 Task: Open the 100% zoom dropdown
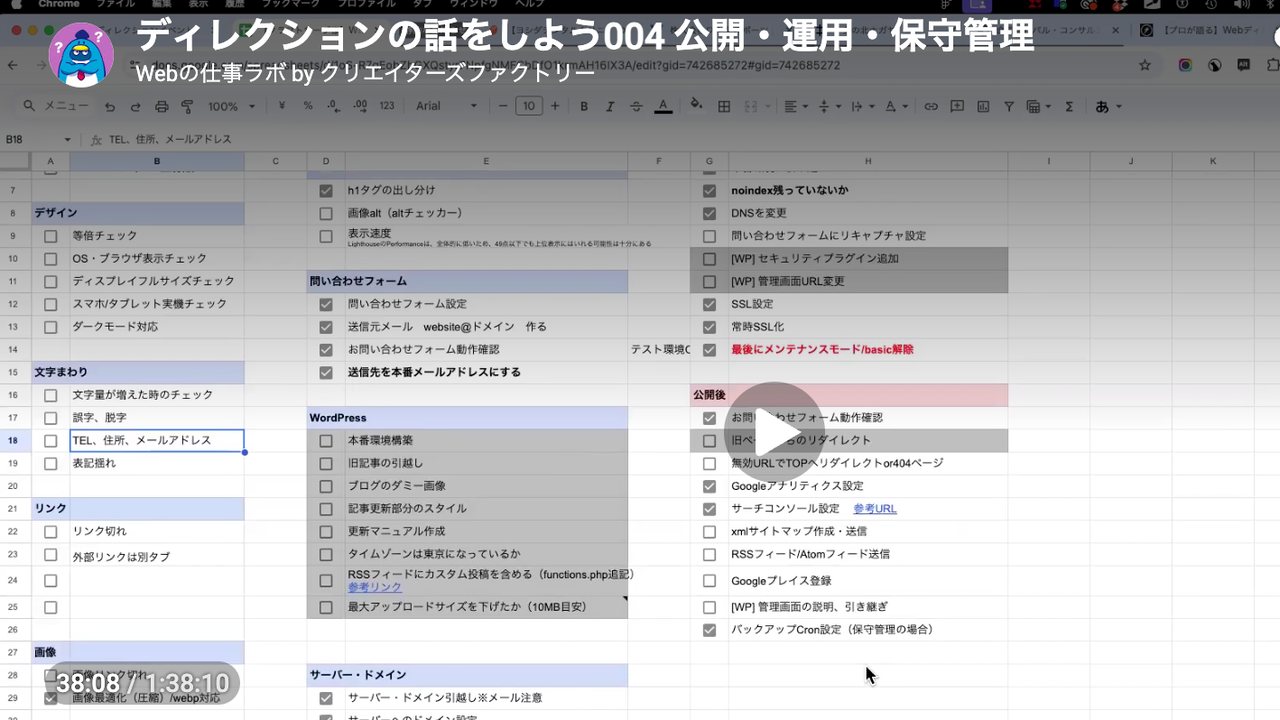229,106
